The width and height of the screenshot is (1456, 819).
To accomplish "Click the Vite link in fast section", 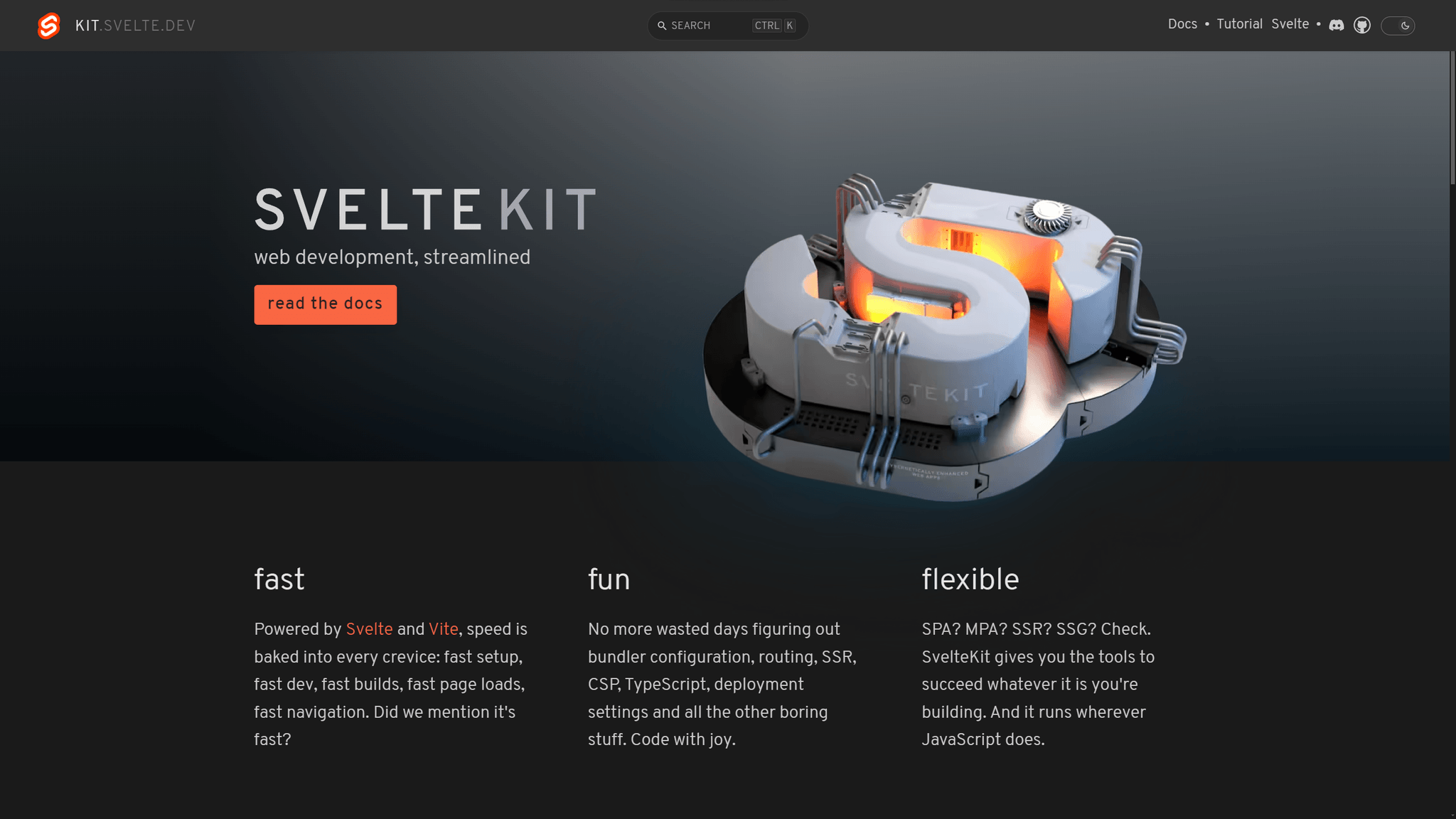I will tap(443, 630).
